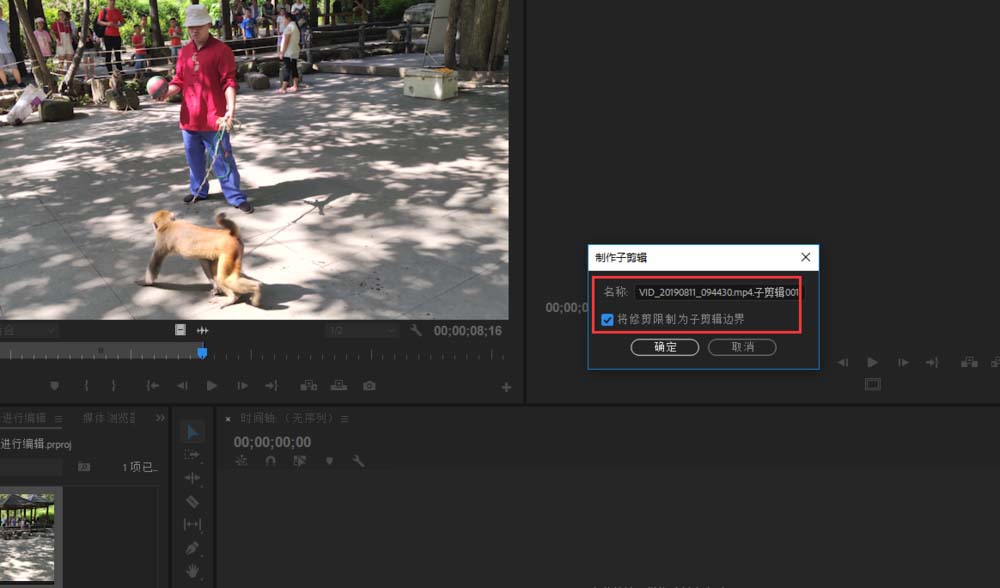
Task: Click the subclip name input field
Action: point(718,293)
